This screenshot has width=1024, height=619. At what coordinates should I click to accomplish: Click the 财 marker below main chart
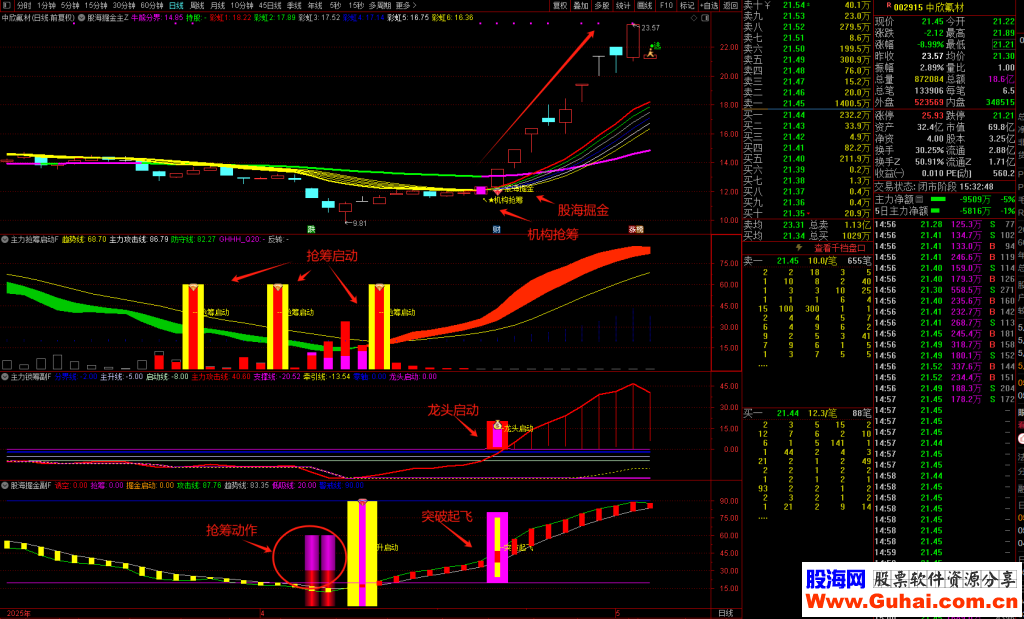(496, 230)
